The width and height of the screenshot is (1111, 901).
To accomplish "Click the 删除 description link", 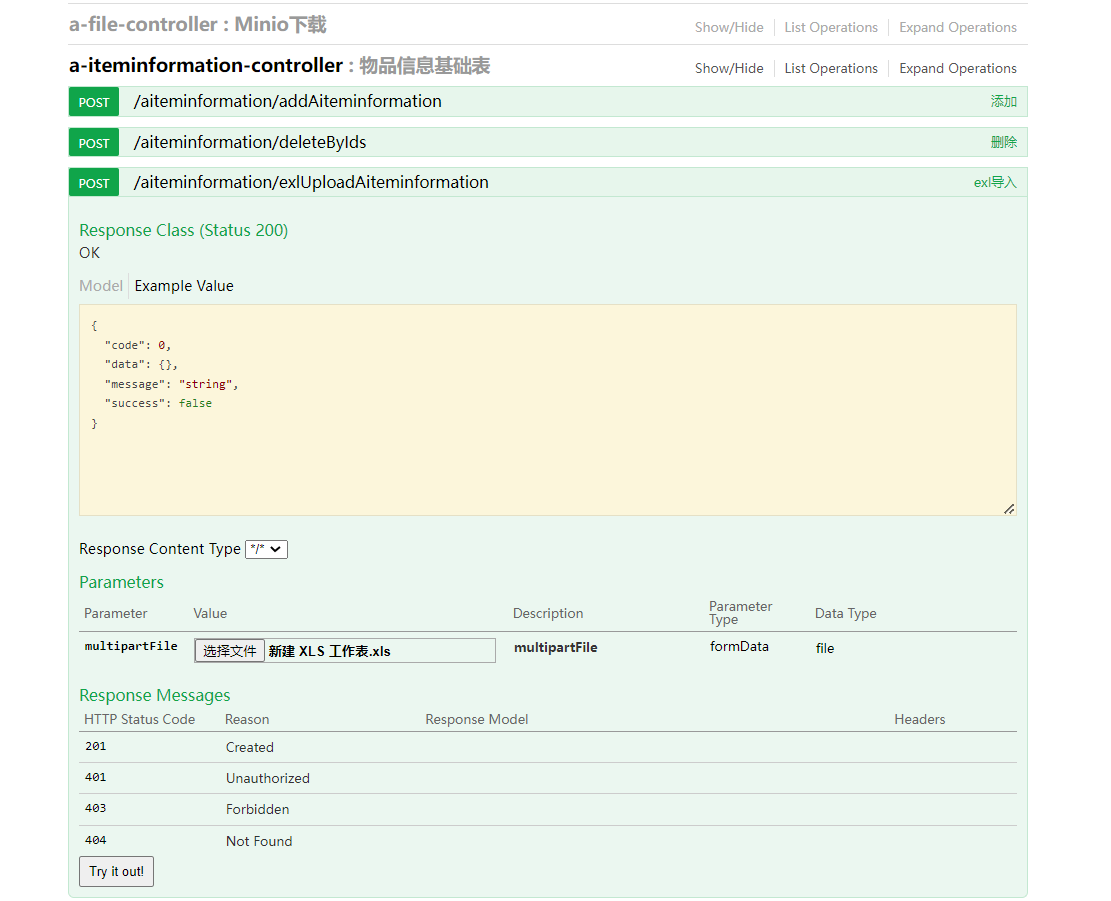I will click(1003, 142).
